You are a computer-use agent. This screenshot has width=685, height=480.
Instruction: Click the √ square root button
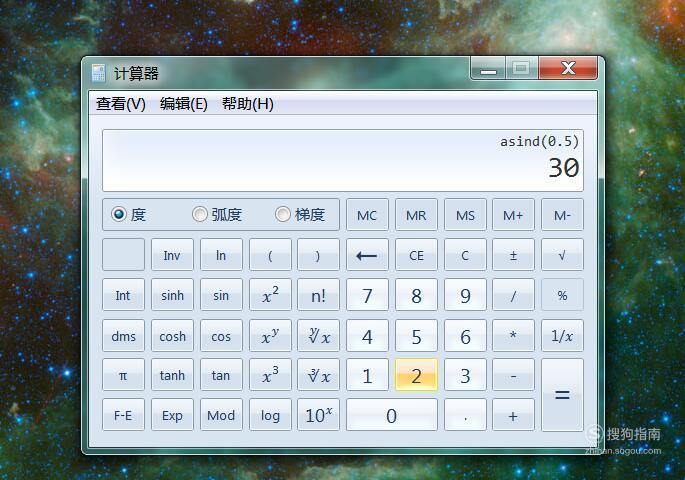point(562,255)
